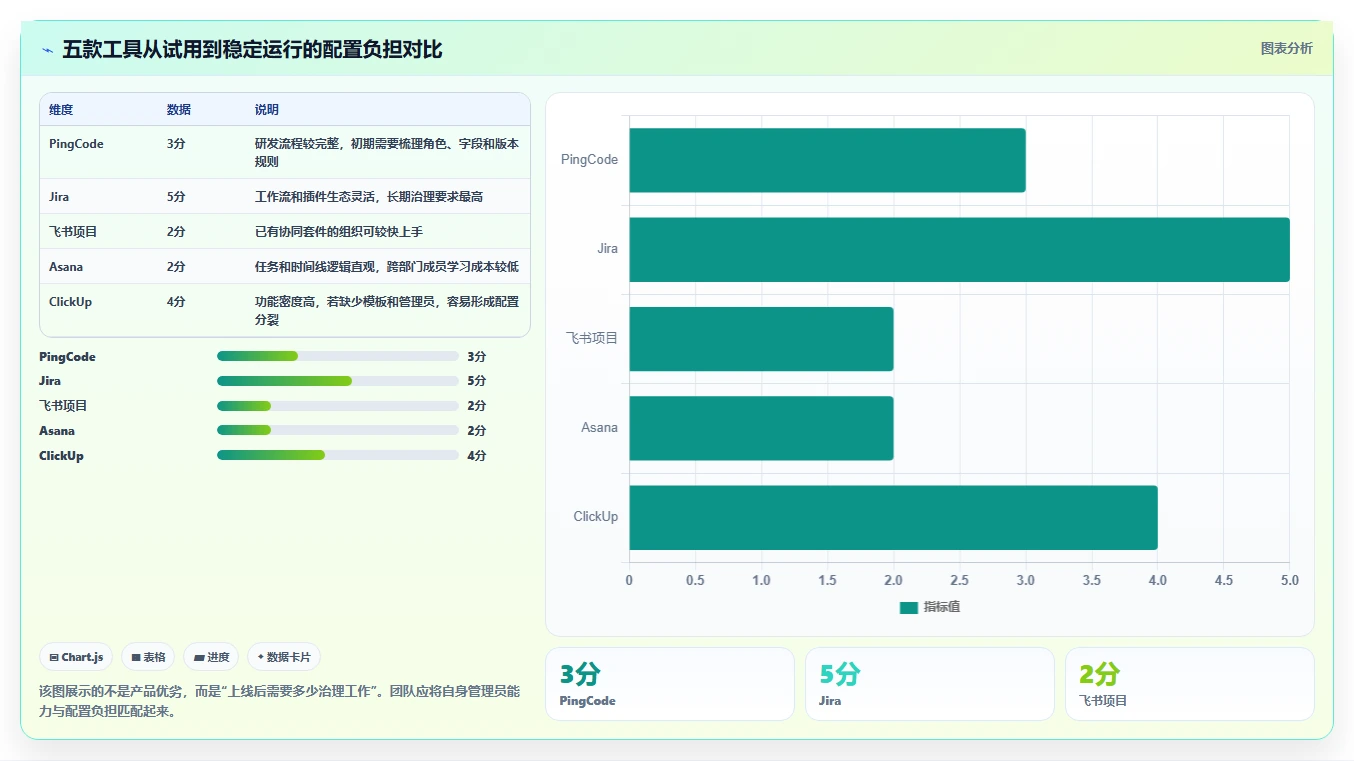
Task: Select the 进度 tag chip
Action: click(x=211, y=657)
